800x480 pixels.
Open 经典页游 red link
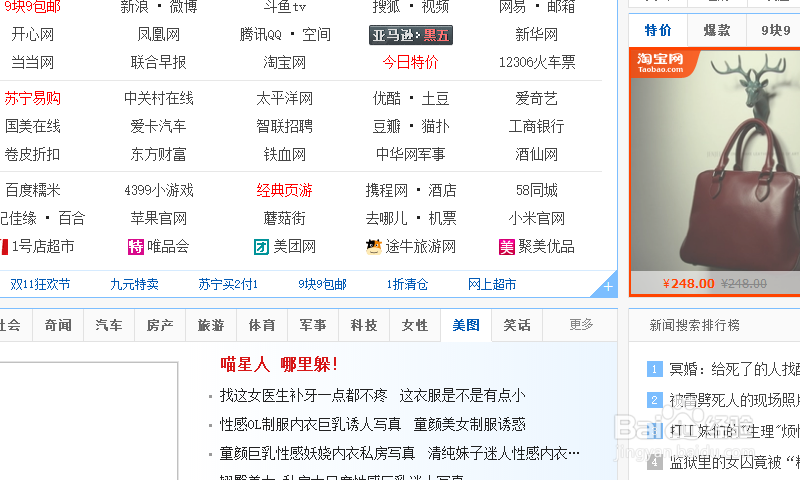(285, 190)
